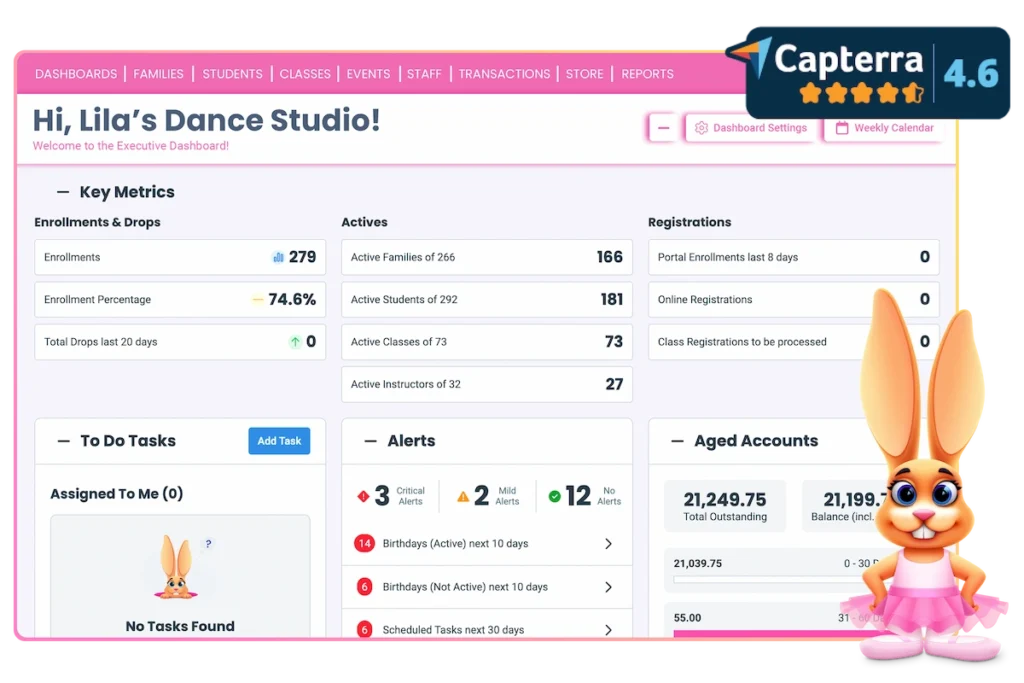Click the green arrow icon next to Total Drops
1024x683 pixels.
(x=294, y=342)
